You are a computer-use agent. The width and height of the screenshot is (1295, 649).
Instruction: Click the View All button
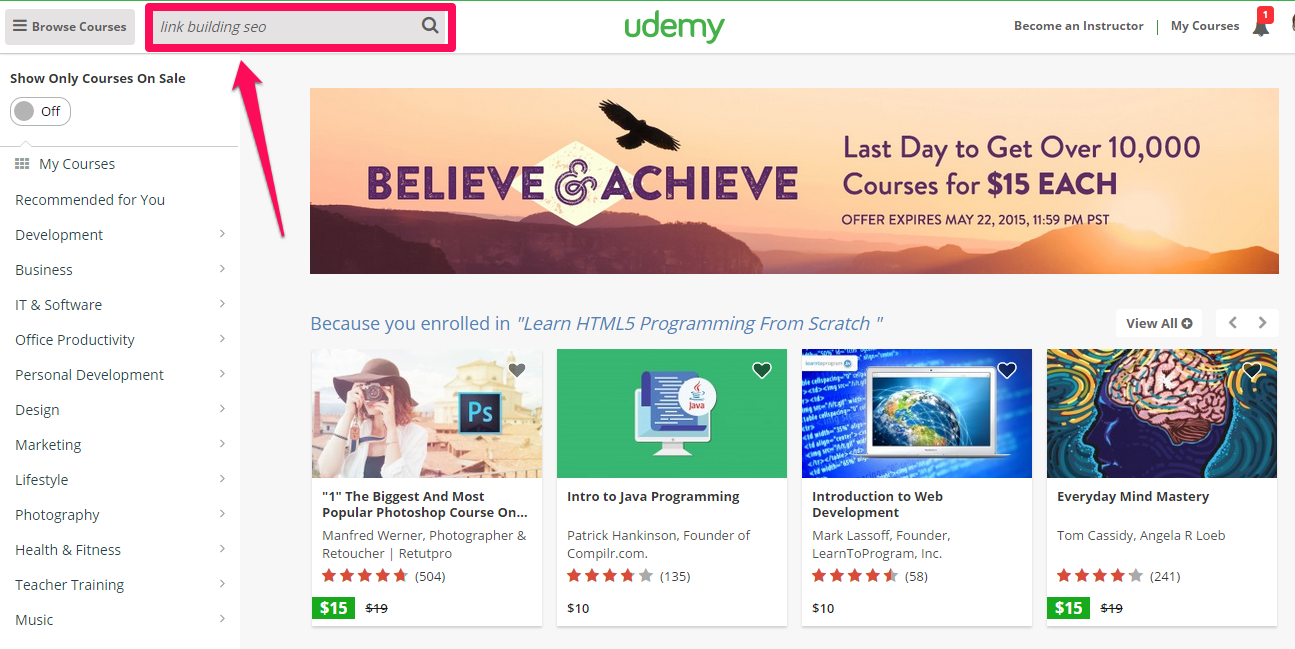tap(1158, 323)
